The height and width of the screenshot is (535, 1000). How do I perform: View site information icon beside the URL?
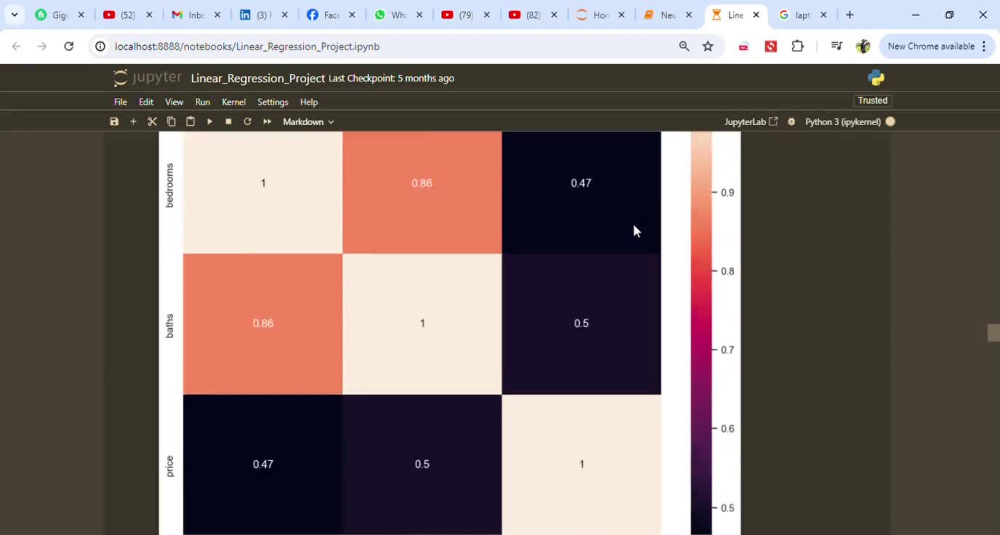[100, 46]
